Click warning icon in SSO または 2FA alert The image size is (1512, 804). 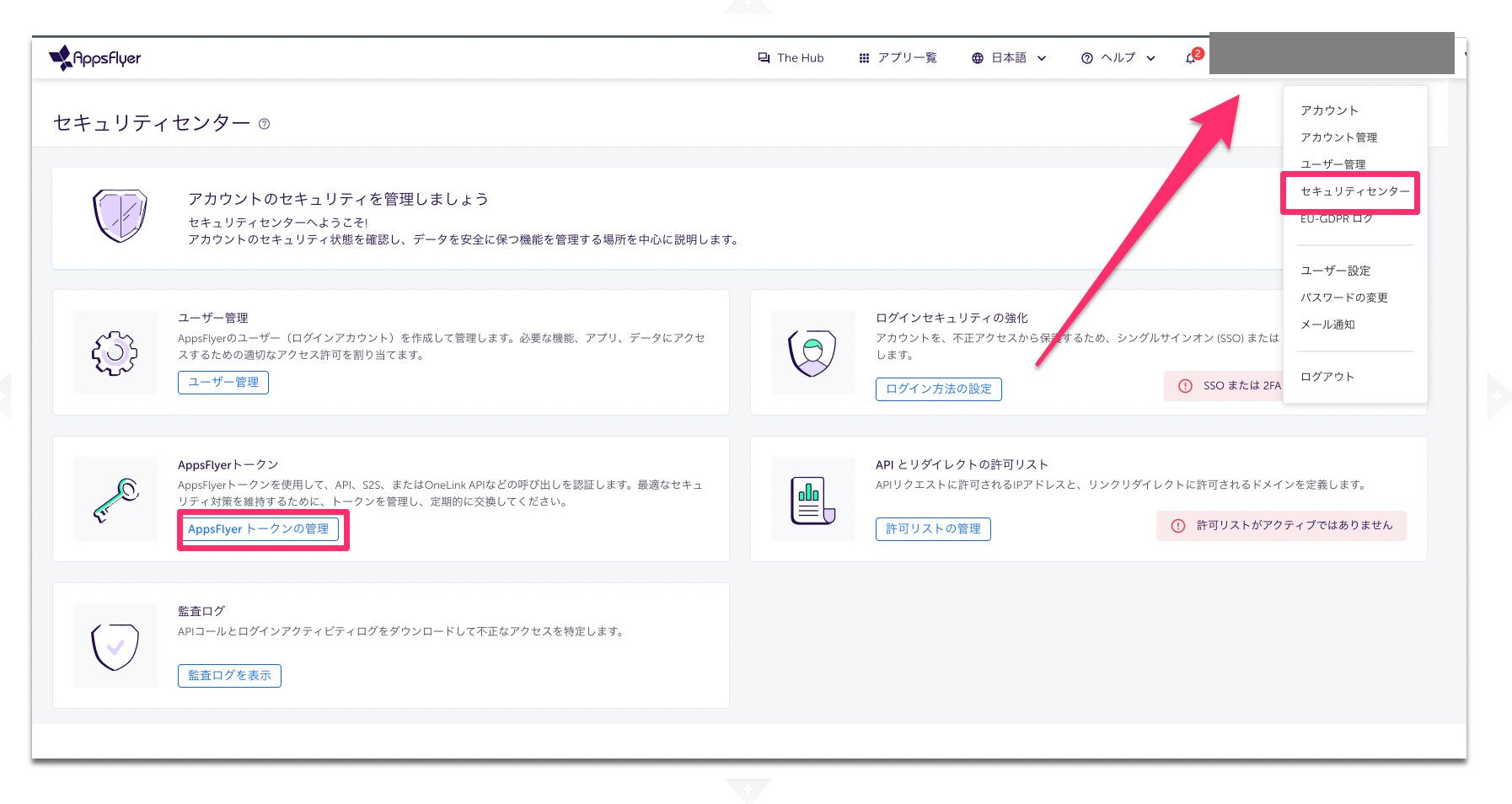click(1185, 386)
